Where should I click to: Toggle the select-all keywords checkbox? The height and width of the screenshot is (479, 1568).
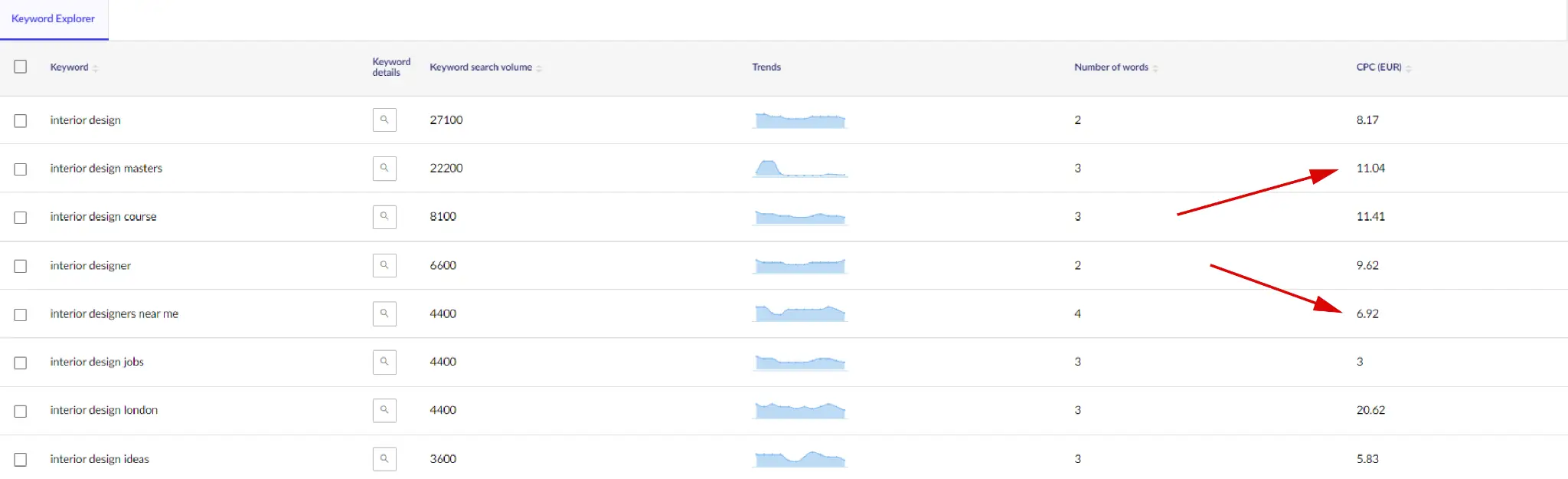tap(21, 67)
